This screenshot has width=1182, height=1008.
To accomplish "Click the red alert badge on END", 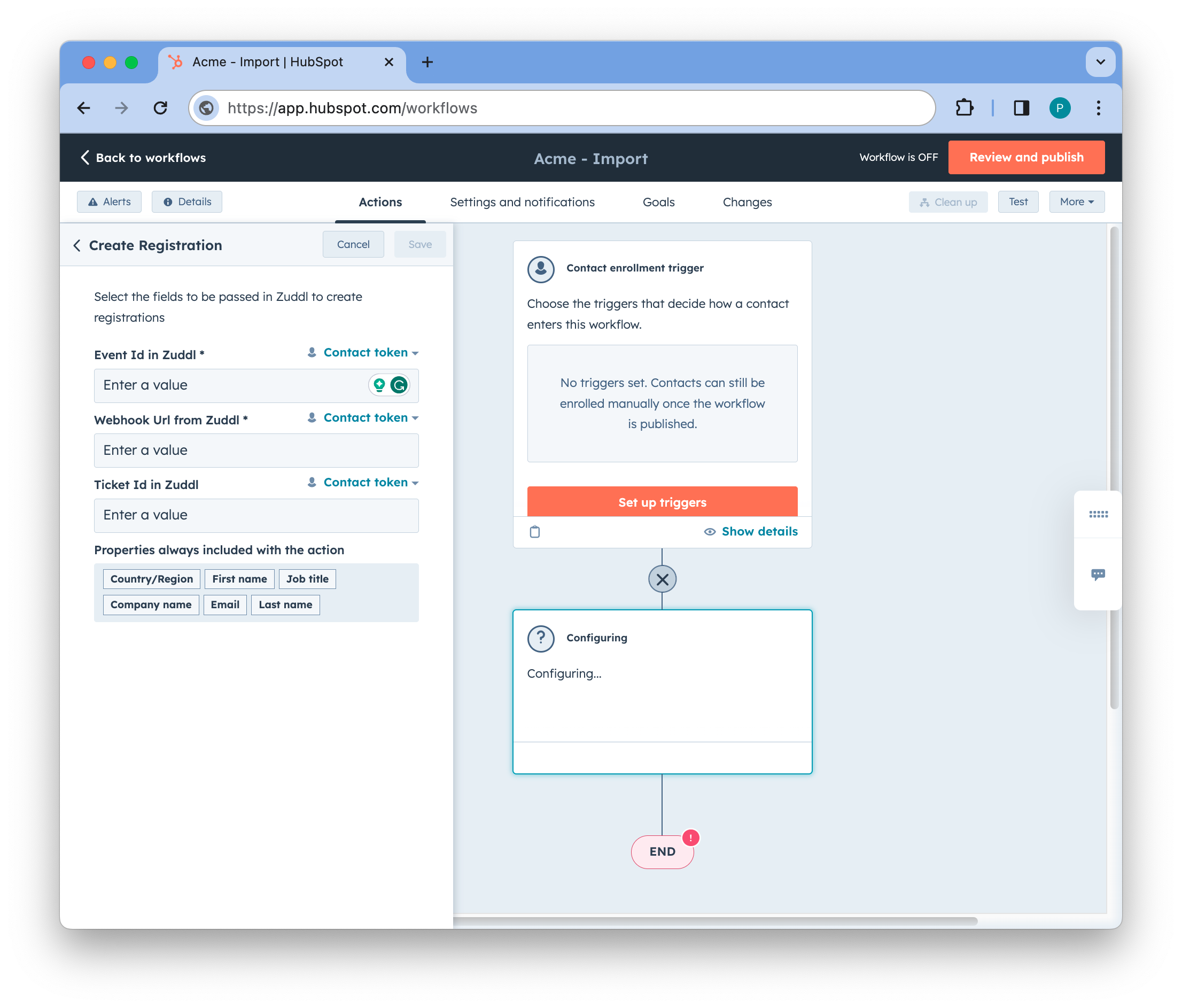I will pyautogui.click(x=691, y=838).
